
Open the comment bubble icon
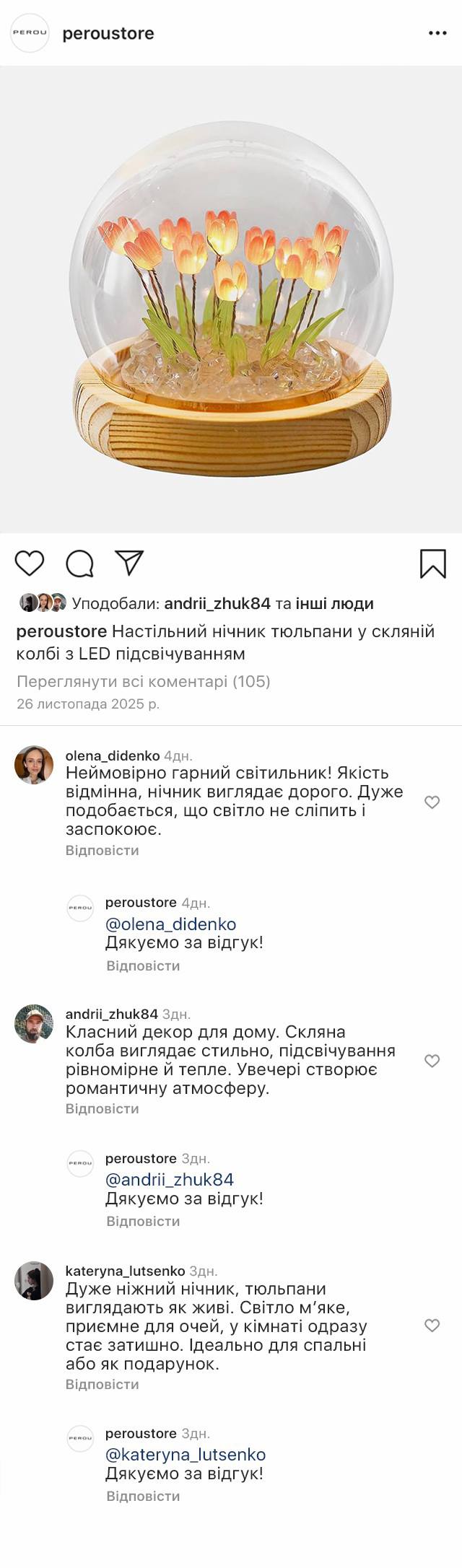coord(79,564)
